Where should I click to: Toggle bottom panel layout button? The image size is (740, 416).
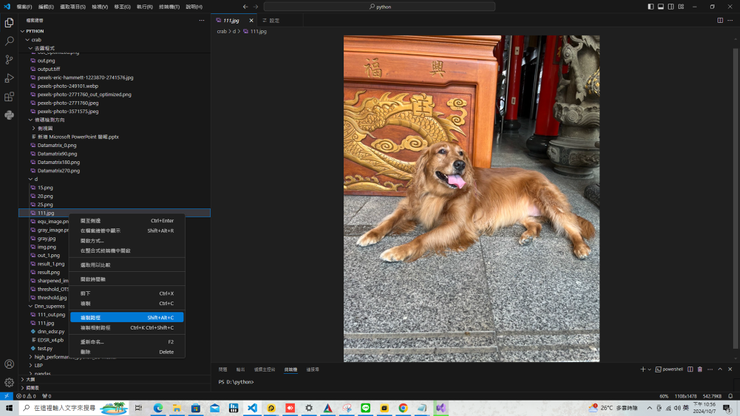pos(660,6)
